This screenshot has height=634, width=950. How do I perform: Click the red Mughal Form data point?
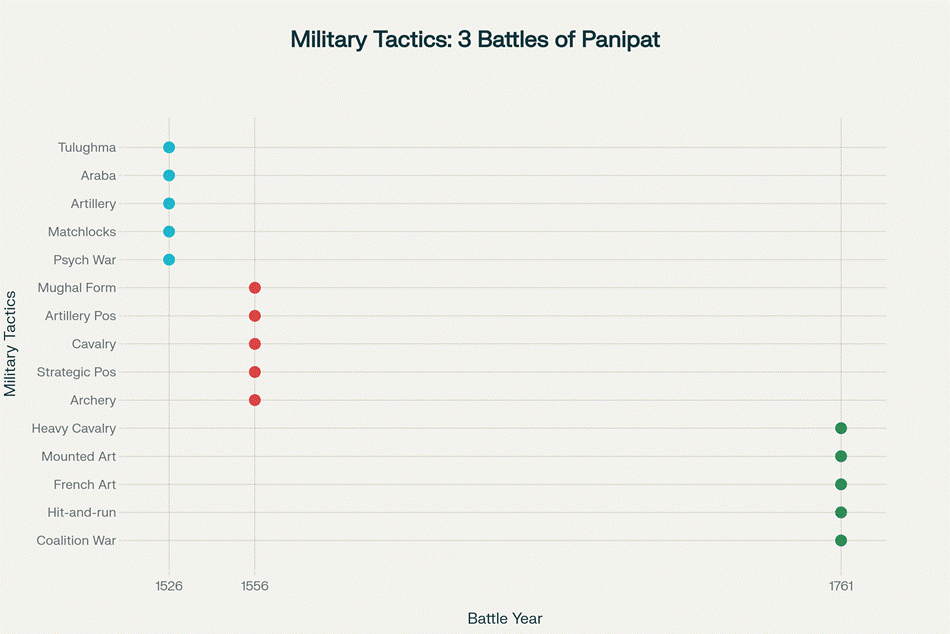[x=255, y=288]
